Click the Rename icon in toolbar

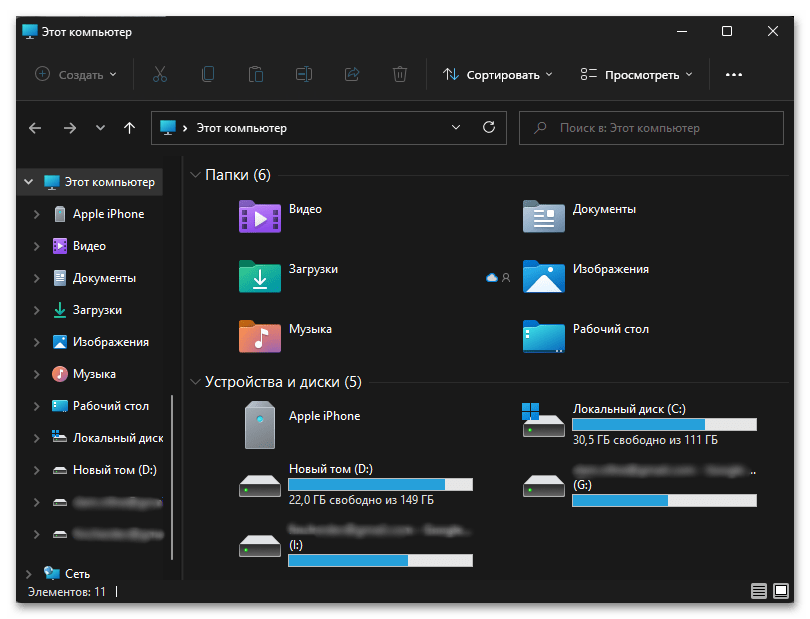point(304,74)
